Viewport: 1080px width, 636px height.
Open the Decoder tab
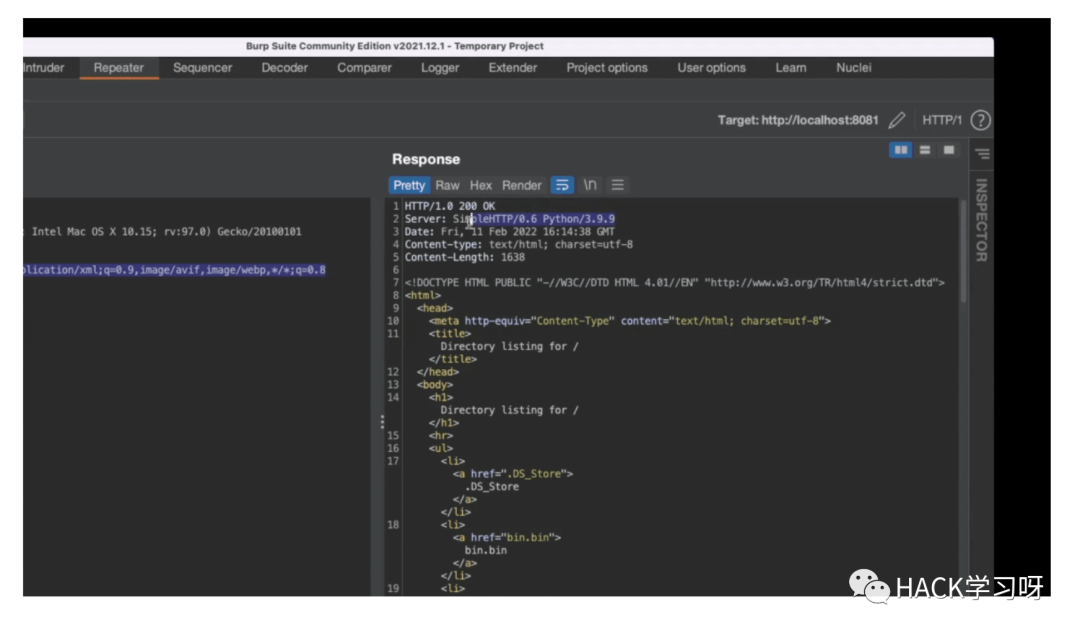click(284, 68)
